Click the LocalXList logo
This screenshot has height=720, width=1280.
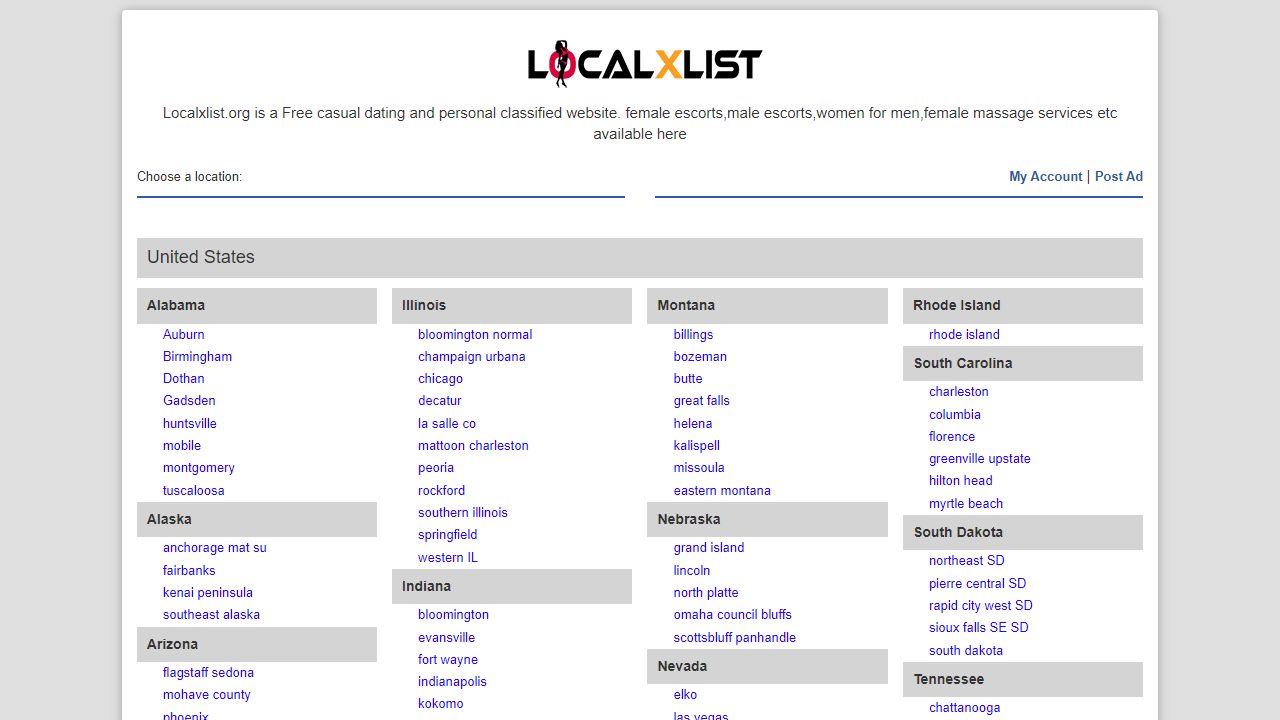coord(645,64)
